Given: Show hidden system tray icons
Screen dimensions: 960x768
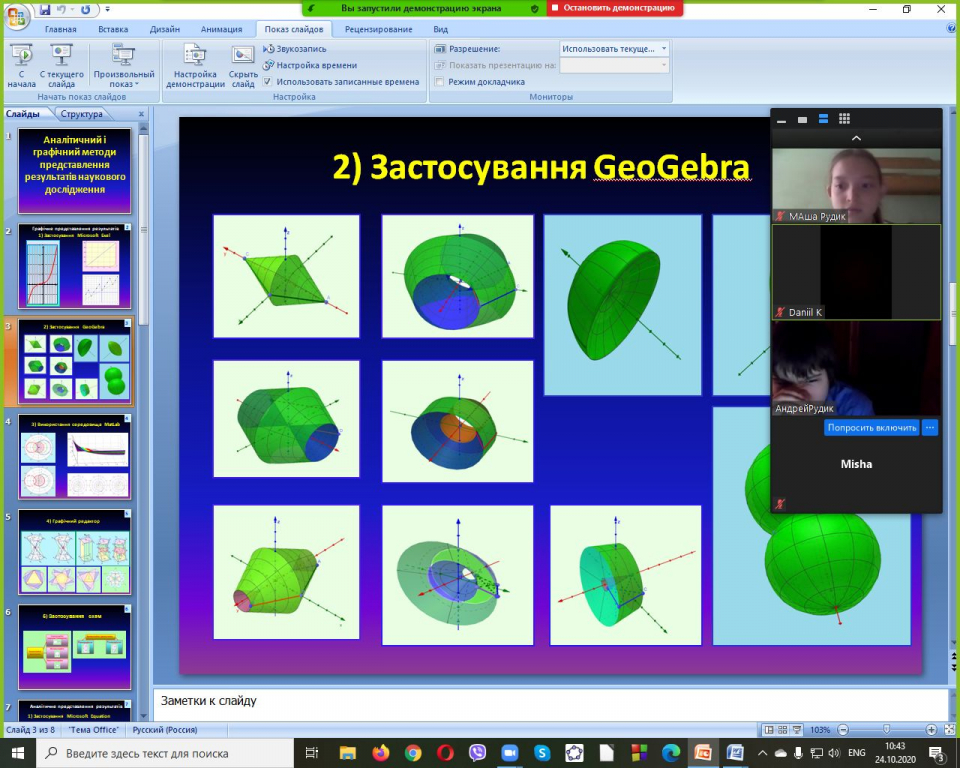Looking at the screenshot, I should point(762,753).
